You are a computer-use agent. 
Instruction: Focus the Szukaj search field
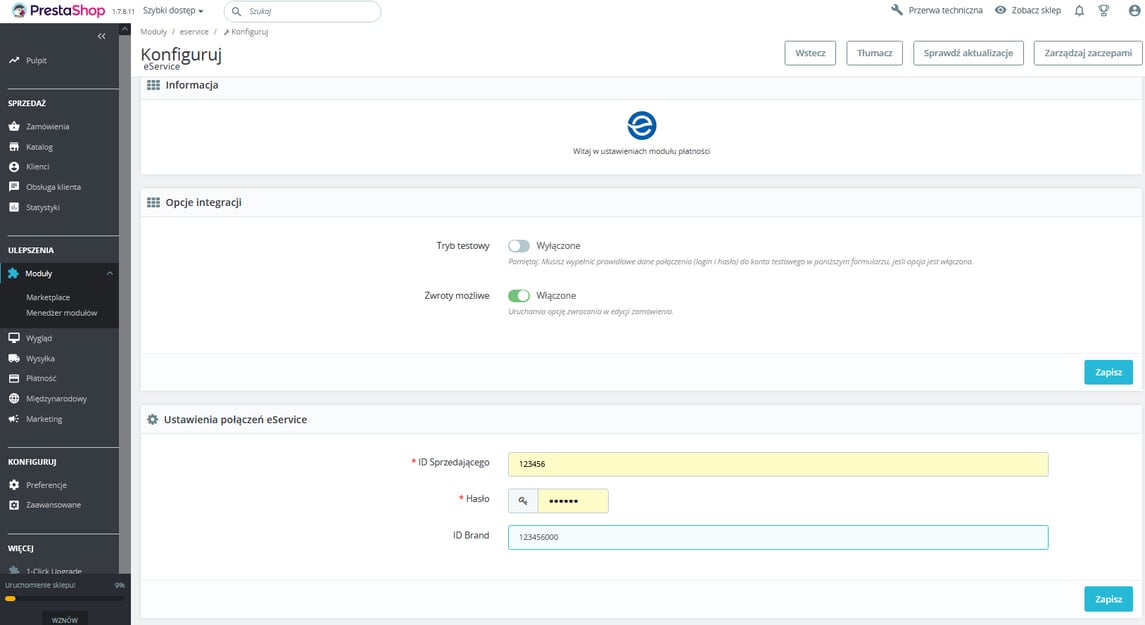click(x=302, y=12)
